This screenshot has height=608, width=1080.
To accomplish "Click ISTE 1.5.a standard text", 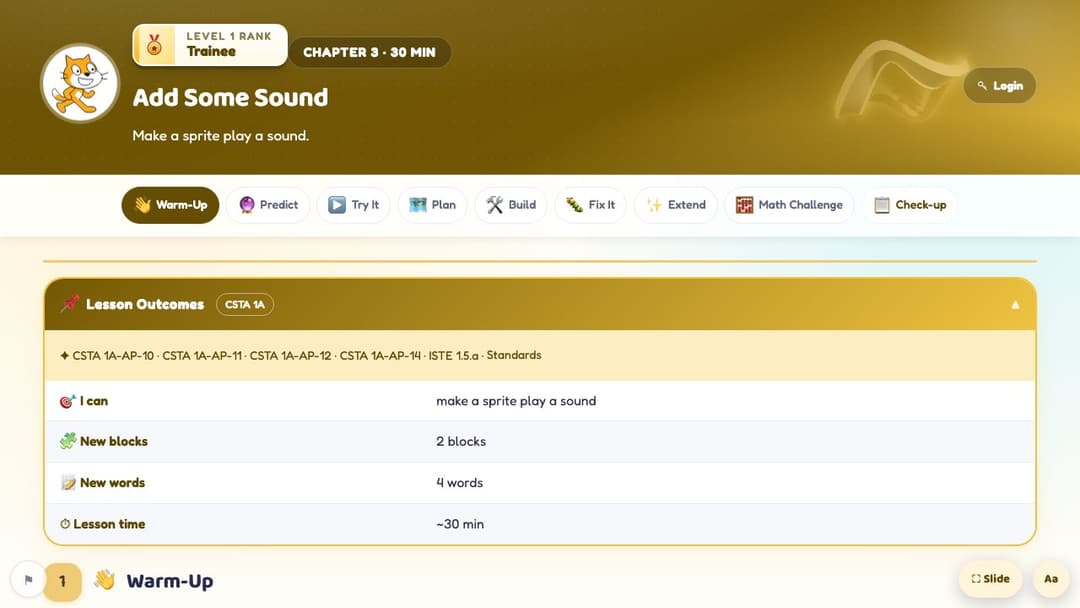I will point(453,356).
